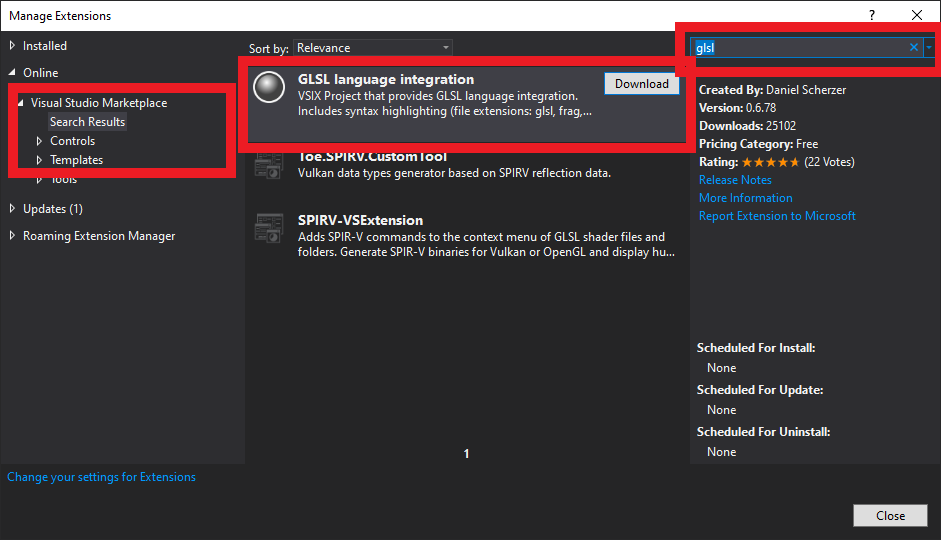
Task: Click the Toe.SPIRV.CustomTool extension icon
Action: pyautogui.click(x=269, y=165)
